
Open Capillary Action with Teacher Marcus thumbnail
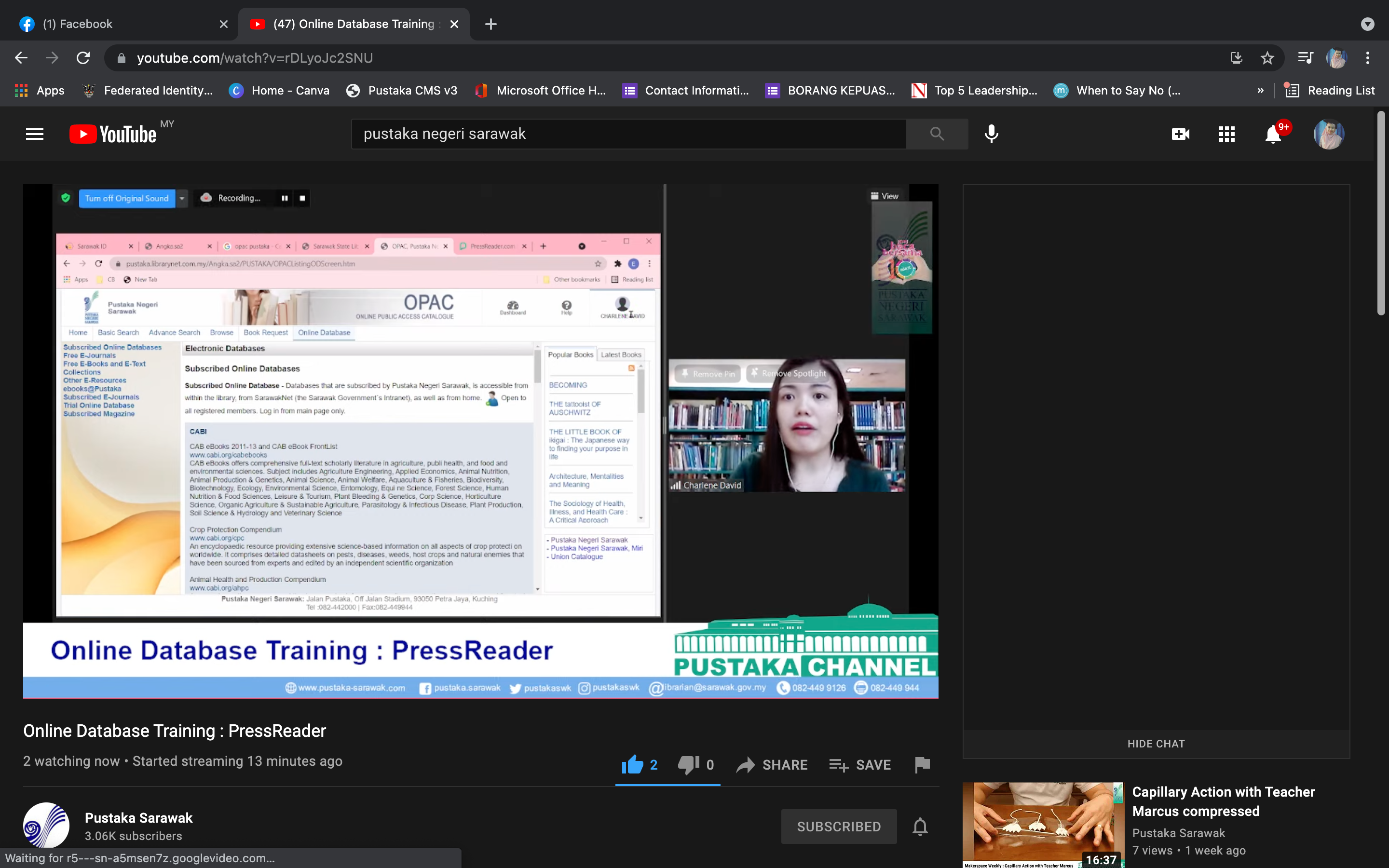[x=1043, y=825]
